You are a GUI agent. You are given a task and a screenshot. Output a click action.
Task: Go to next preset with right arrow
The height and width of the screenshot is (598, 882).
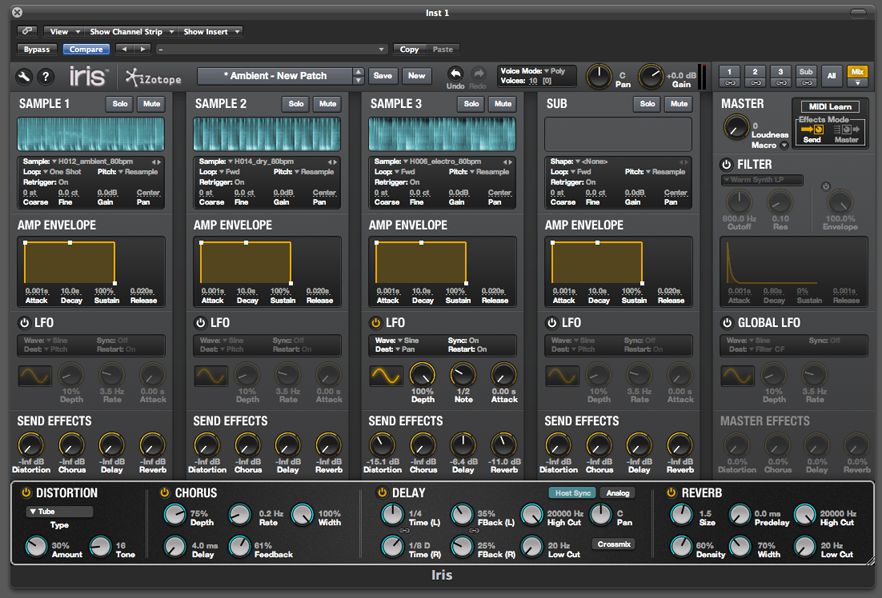click(x=142, y=50)
